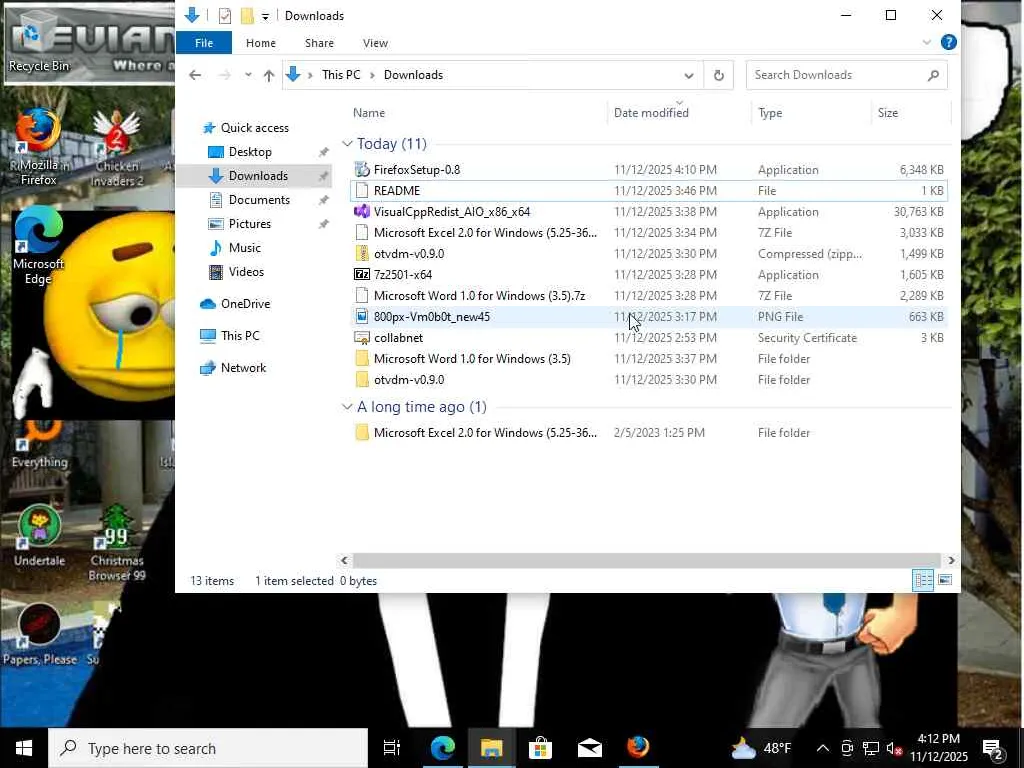This screenshot has width=1024, height=768.
Task: Unpin Pictures from Quick access
Action: pos(323,224)
